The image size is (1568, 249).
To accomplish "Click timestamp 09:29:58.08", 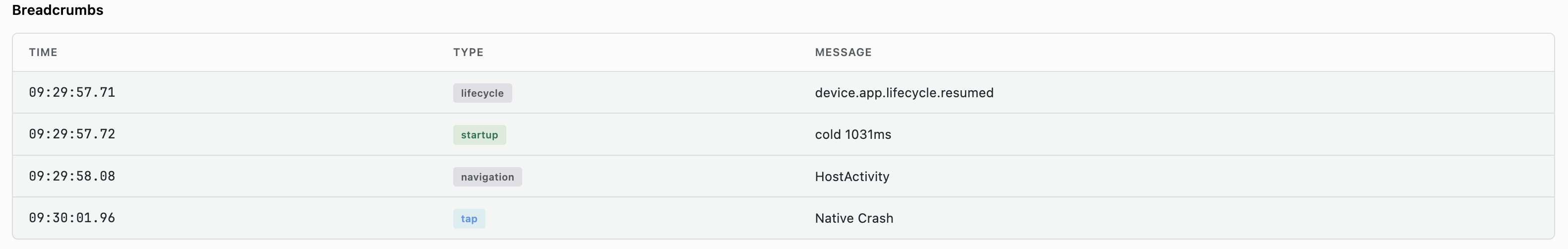I will click(x=72, y=176).
